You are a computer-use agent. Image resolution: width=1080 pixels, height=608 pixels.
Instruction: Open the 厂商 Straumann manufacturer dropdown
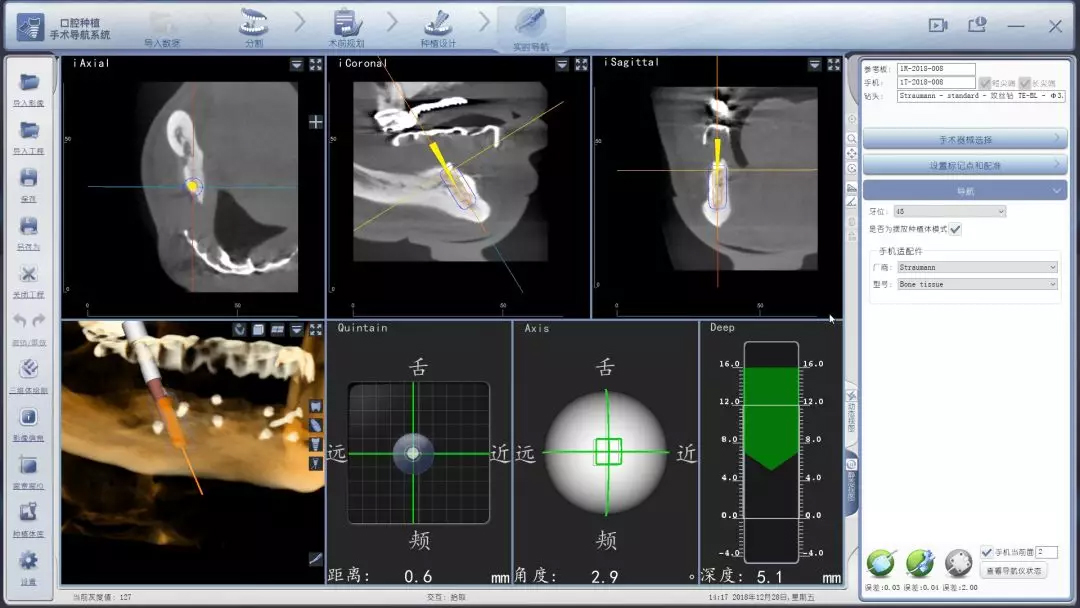tap(976, 267)
